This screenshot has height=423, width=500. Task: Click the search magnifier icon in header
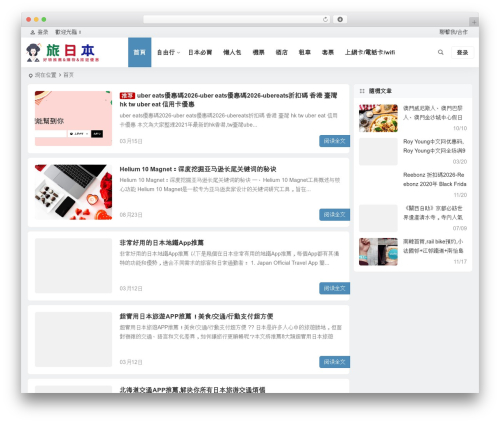pos(441,52)
